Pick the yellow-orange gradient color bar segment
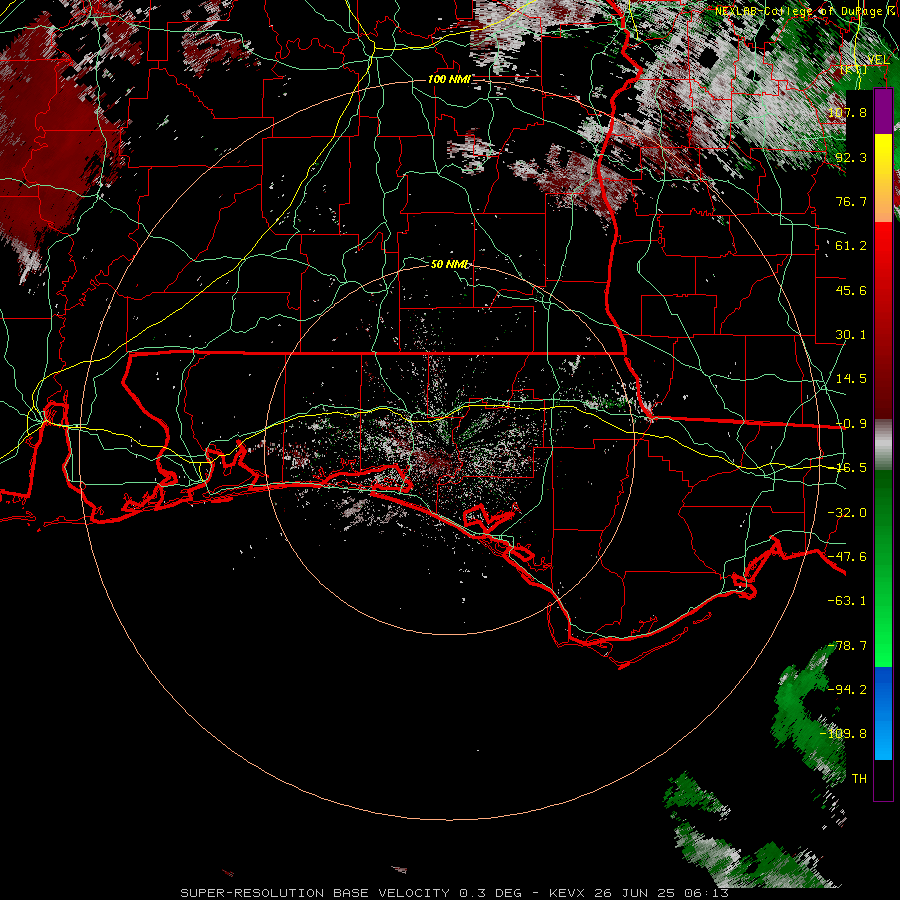 click(883, 178)
